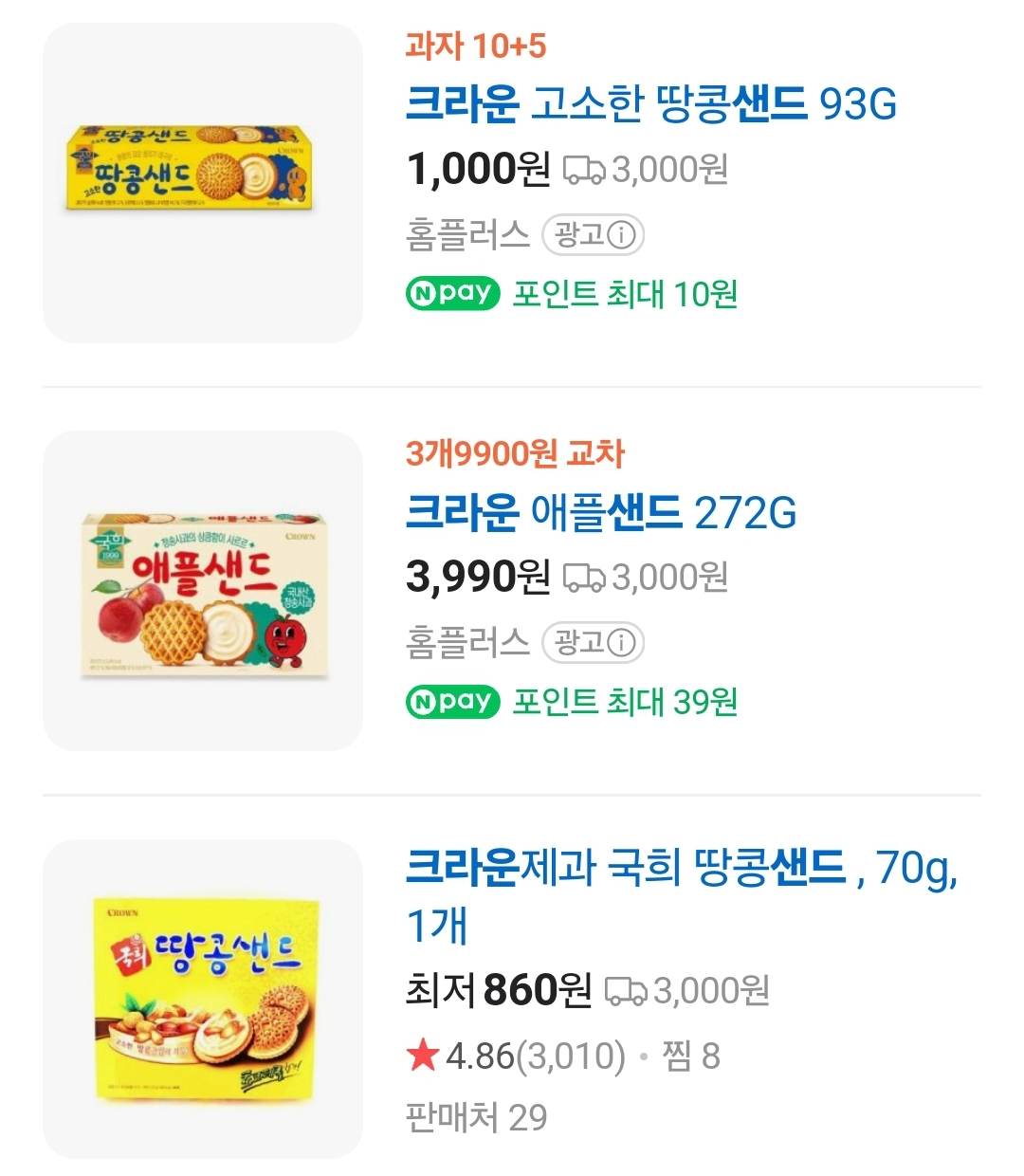1024x1176 pixels.
Task: Click ad info badge for 애플샌드 272G
Action: 594,643
